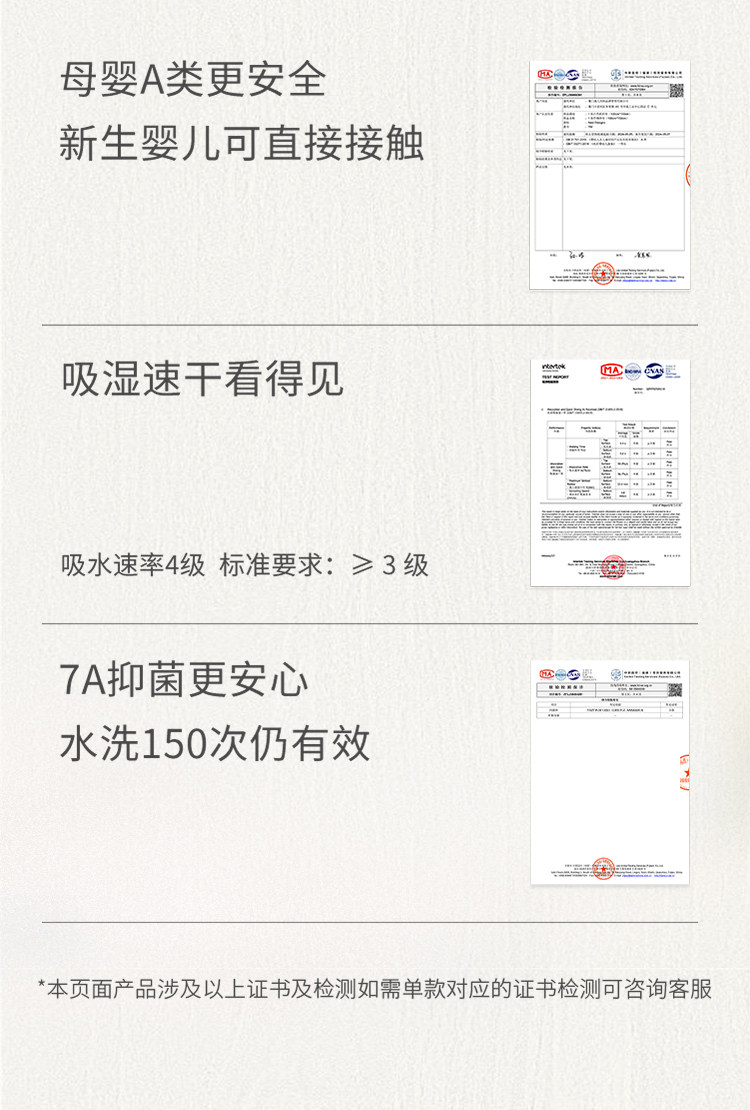Open the 母婴A类 test report thumbnail
This screenshot has width=750, height=1110.
tap(610, 175)
